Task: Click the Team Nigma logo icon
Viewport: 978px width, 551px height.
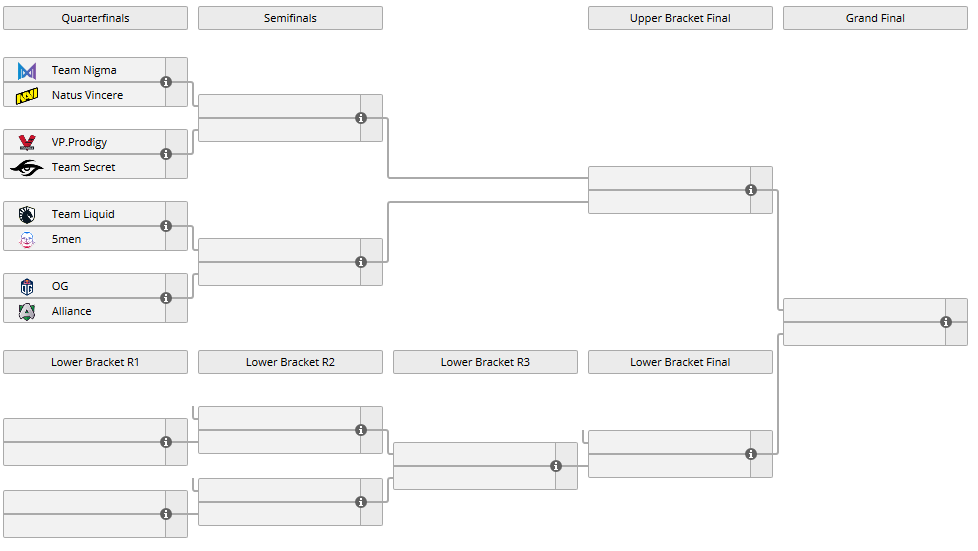Action: (x=27, y=71)
